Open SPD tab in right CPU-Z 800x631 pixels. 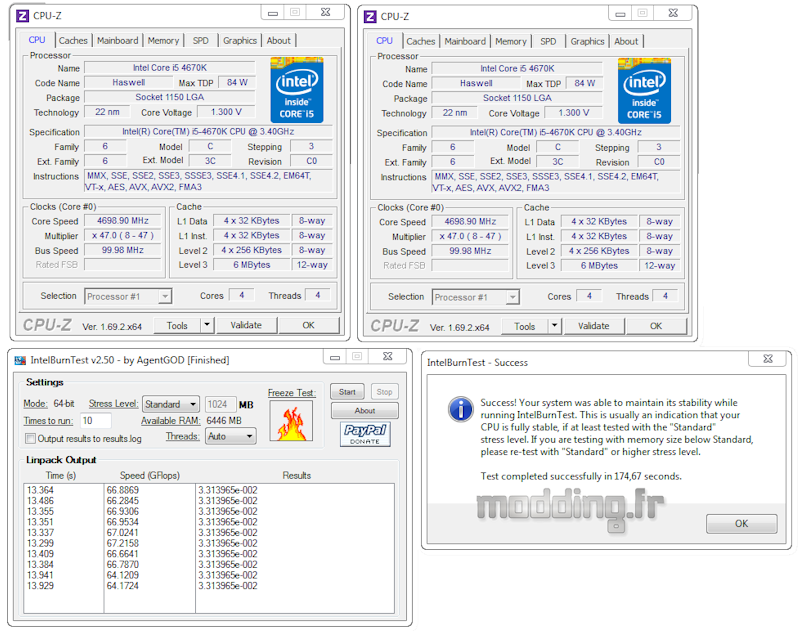(548, 41)
